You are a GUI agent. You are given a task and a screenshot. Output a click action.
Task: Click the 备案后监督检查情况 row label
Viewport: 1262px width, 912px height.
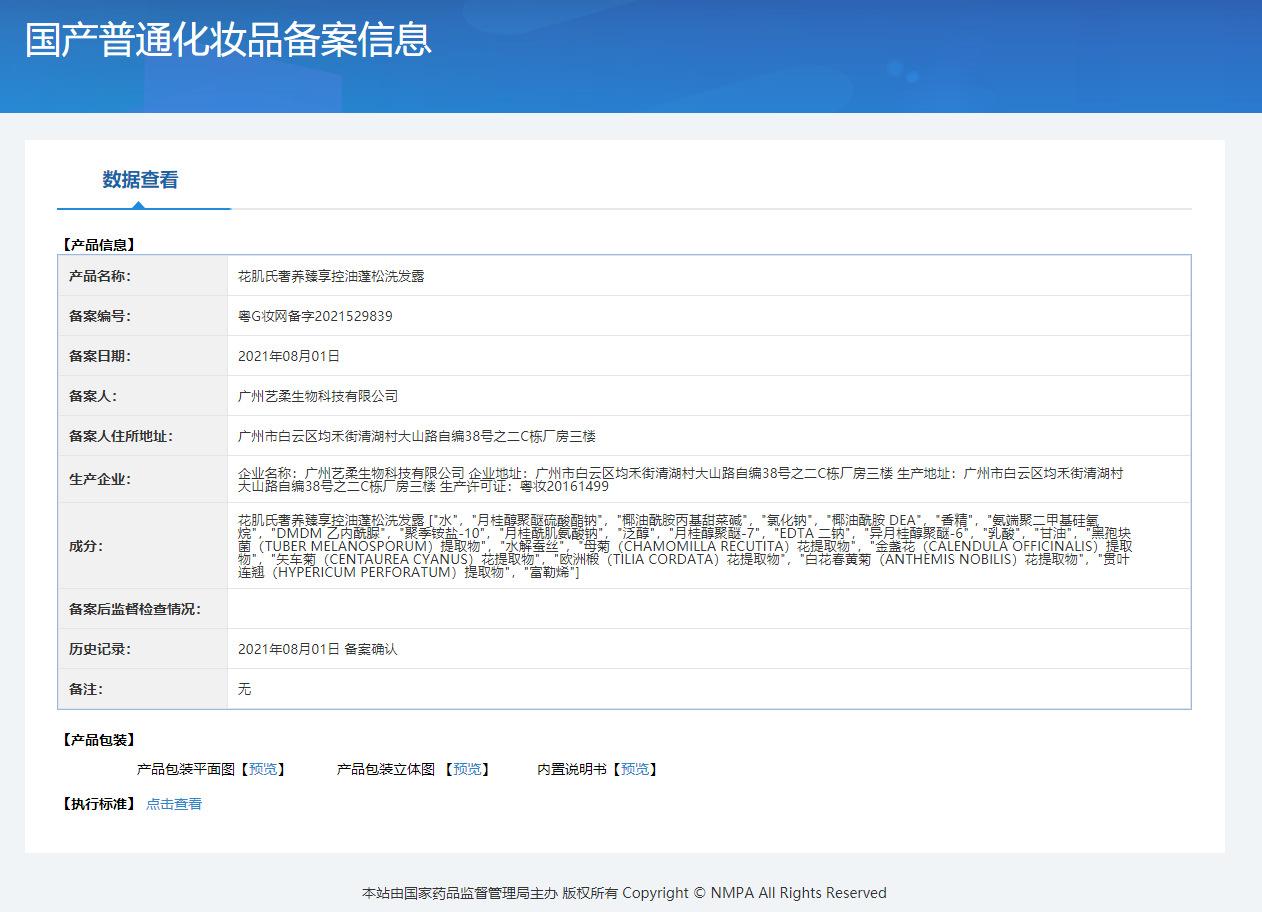point(135,609)
